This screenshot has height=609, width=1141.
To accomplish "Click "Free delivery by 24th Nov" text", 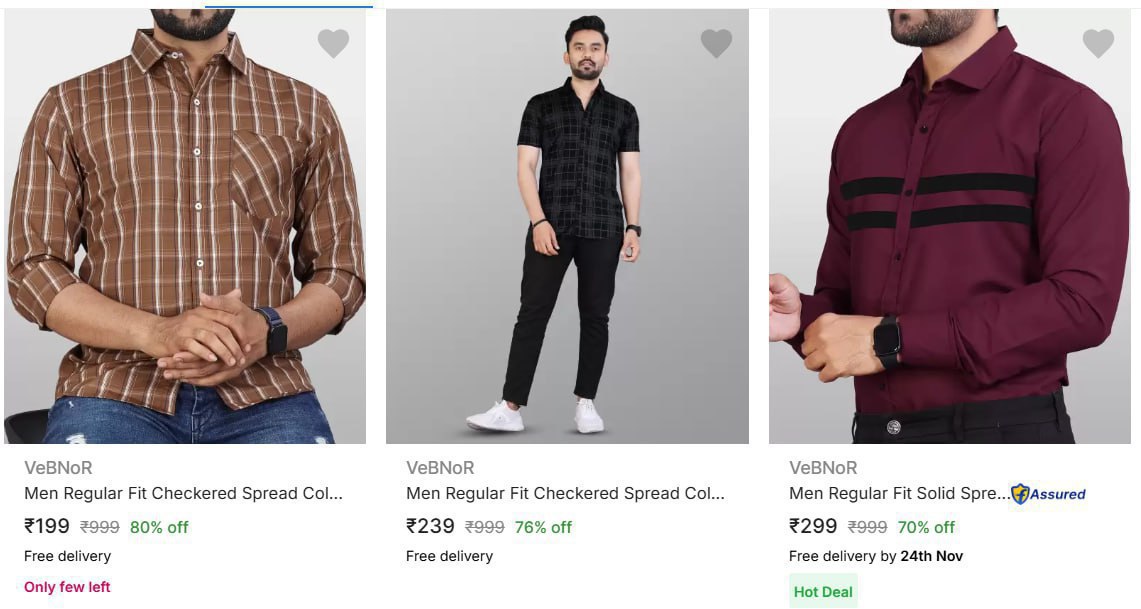I will (x=875, y=556).
